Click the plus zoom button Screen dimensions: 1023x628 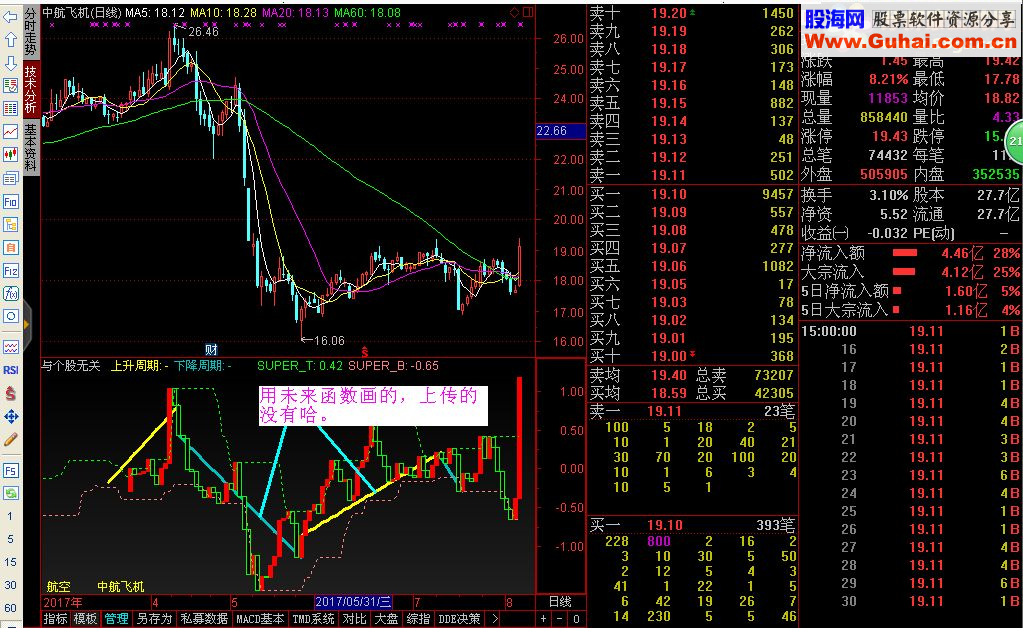(543, 619)
